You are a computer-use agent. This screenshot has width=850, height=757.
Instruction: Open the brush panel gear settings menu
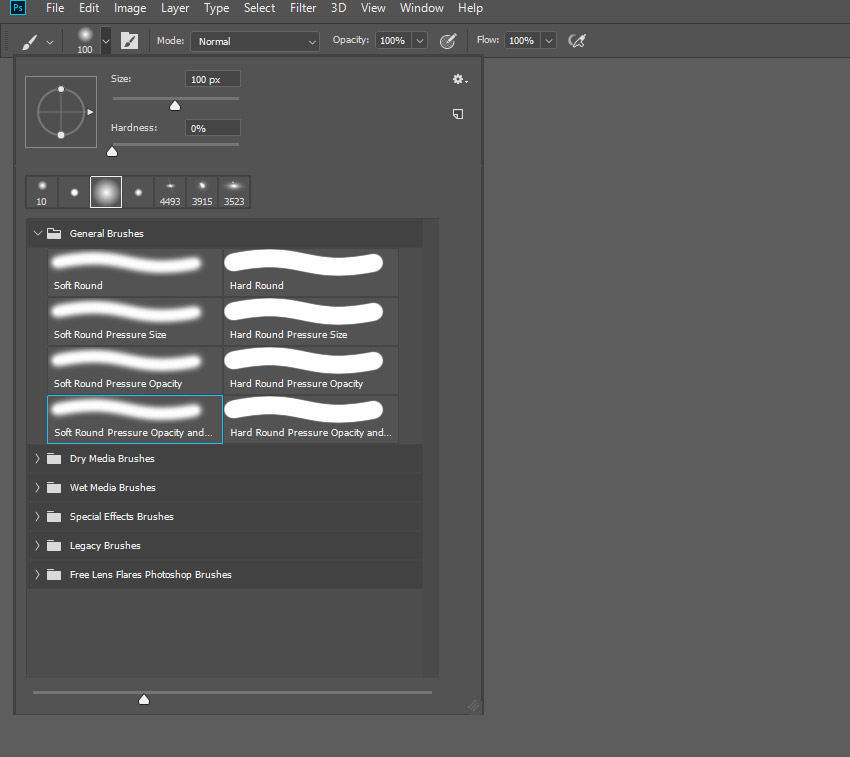[x=460, y=80]
